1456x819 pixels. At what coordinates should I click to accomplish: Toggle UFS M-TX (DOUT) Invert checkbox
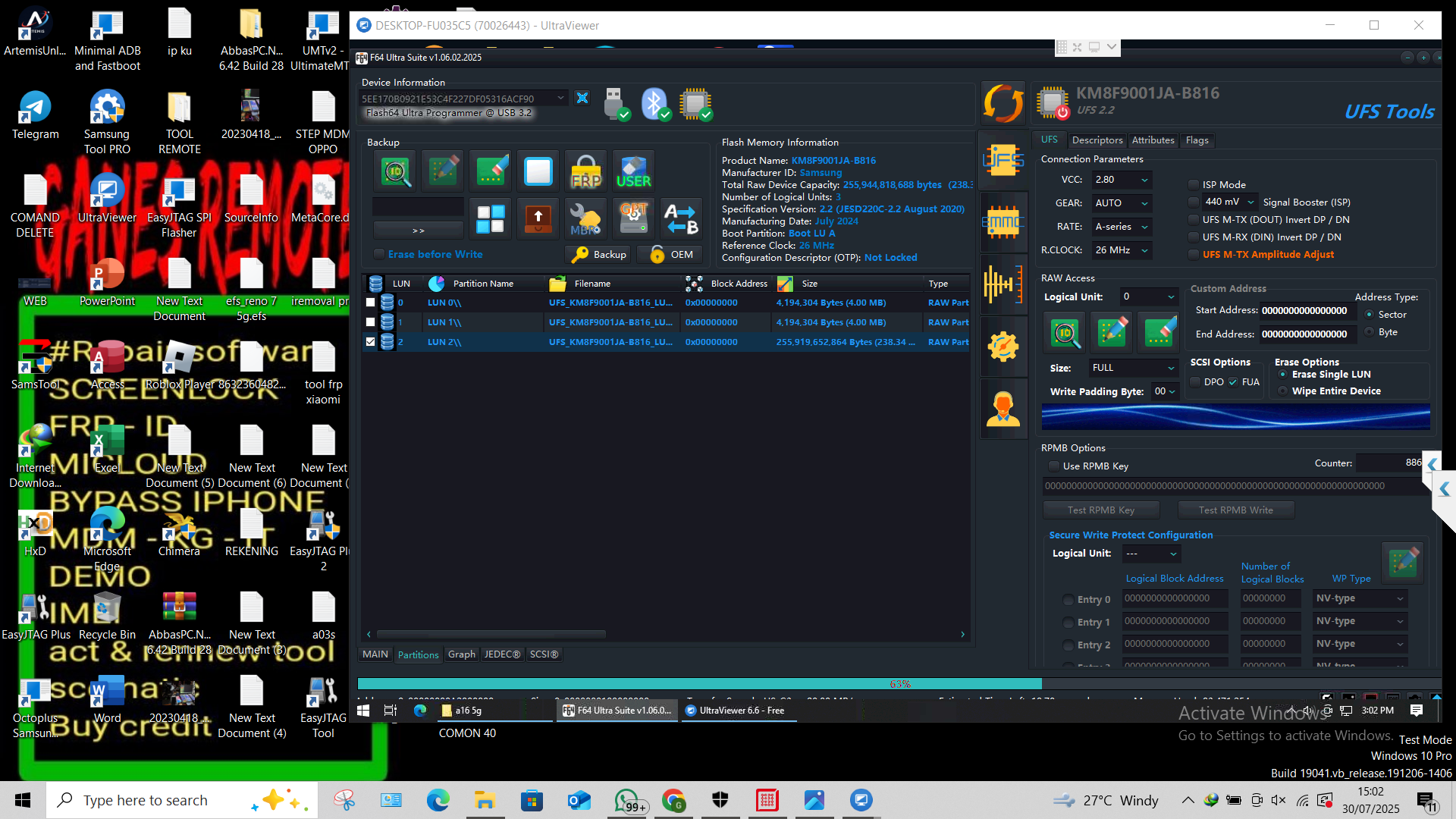(x=1194, y=220)
